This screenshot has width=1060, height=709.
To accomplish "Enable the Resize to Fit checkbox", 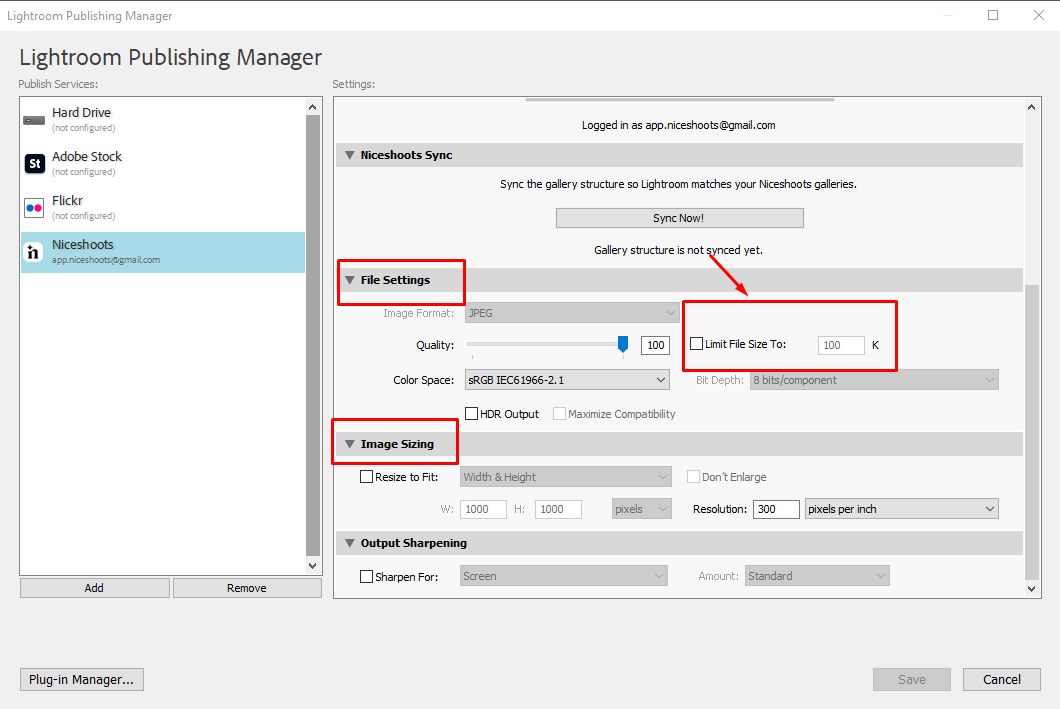I will 366,476.
